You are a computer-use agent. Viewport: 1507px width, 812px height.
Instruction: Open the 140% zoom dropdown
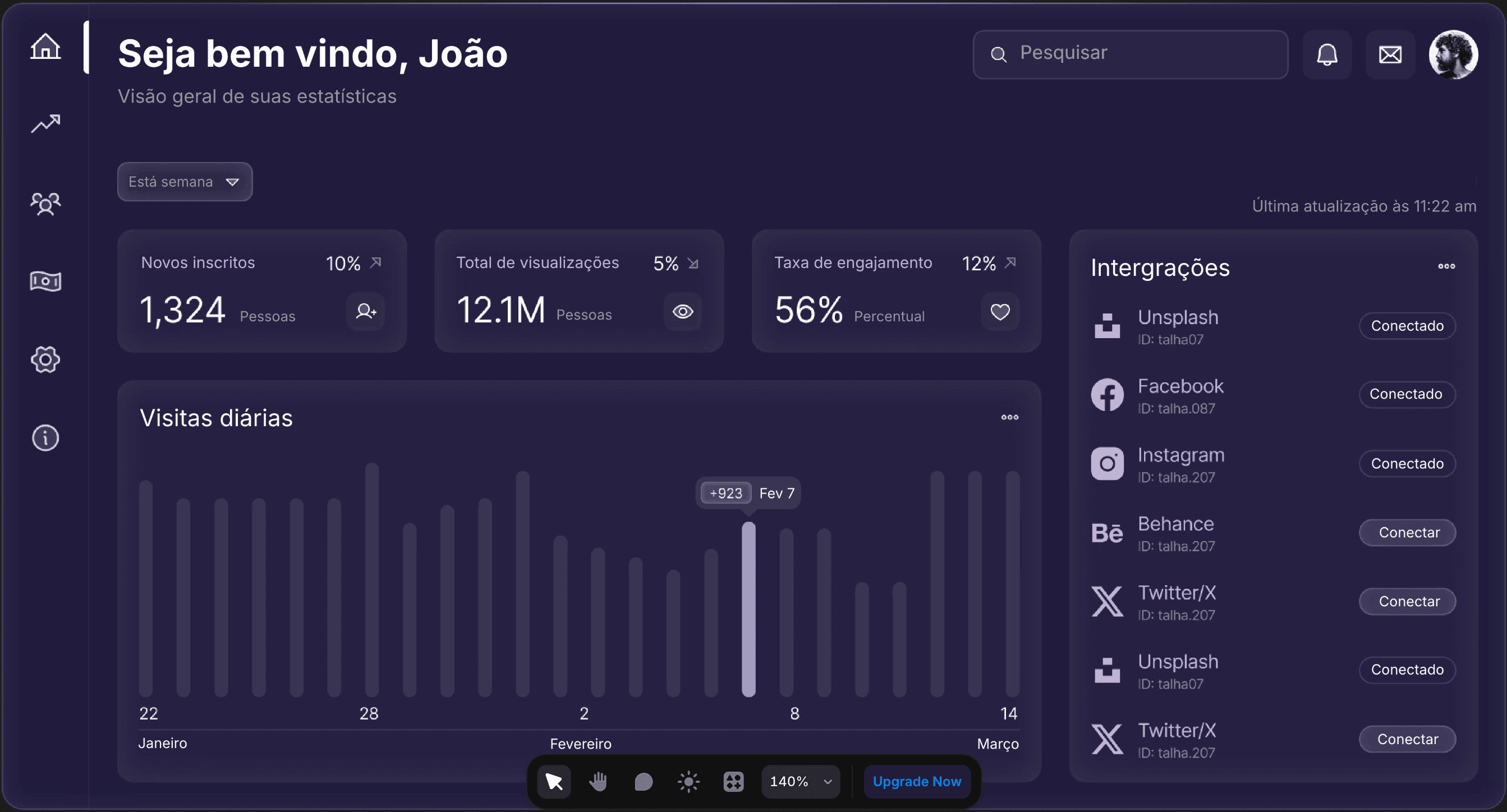tap(800, 782)
